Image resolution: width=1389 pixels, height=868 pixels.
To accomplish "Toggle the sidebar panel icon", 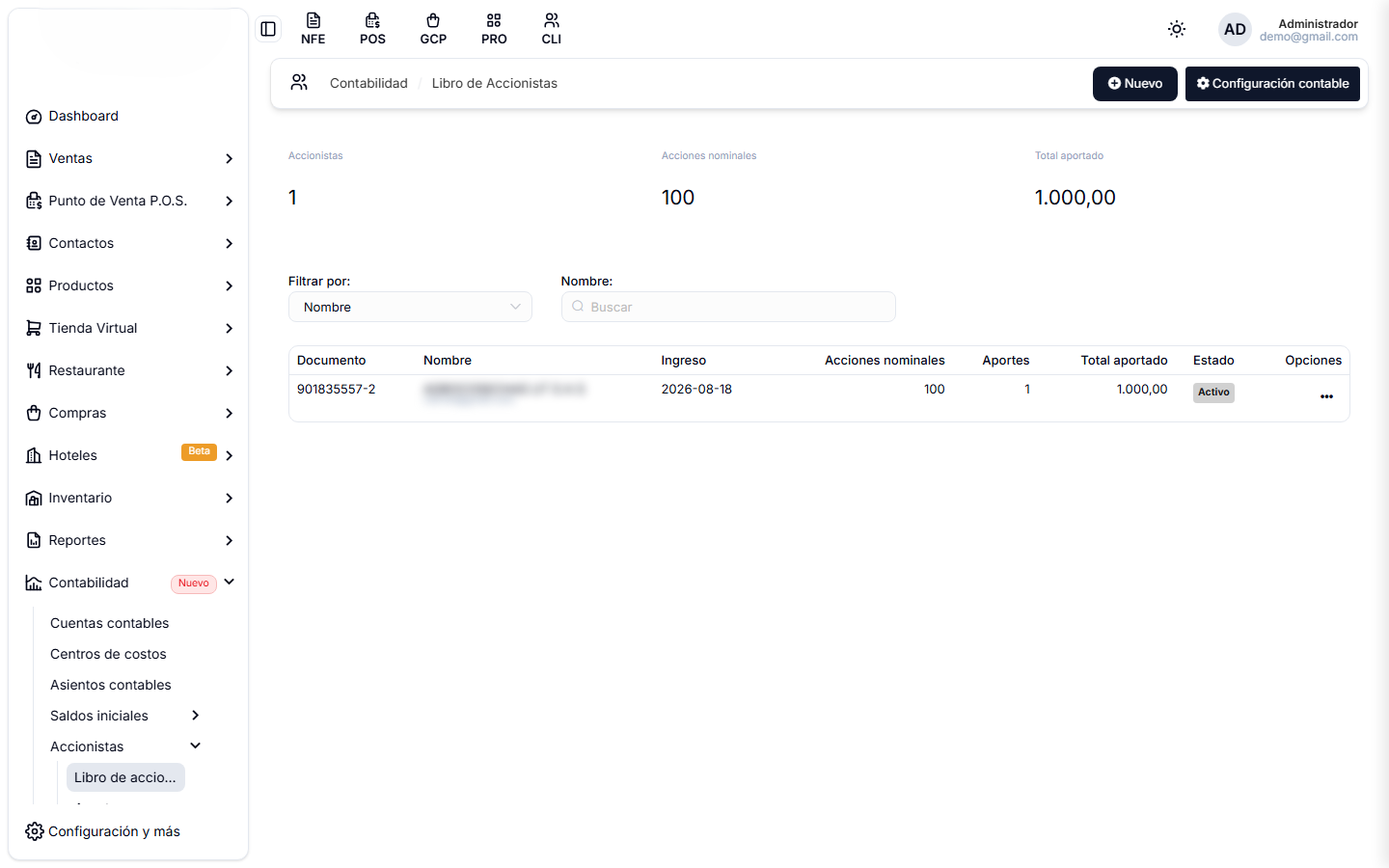I will click(268, 29).
